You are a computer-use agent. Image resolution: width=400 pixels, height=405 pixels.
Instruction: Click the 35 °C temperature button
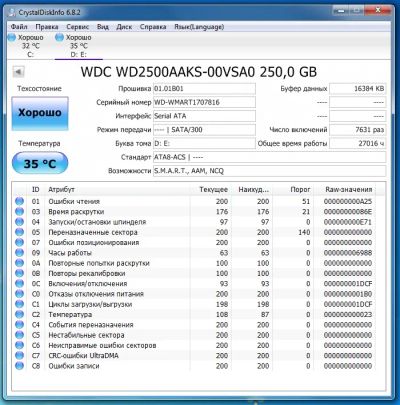point(40,163)
